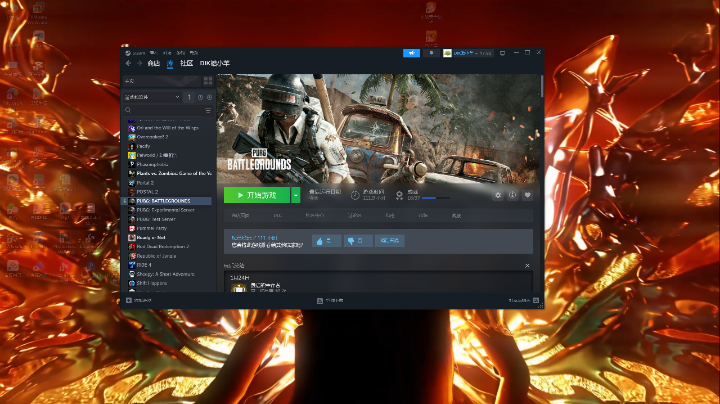The image size is (720, 404).
Task: Click the ready-to-play filter icon
Action: [209, 97]
